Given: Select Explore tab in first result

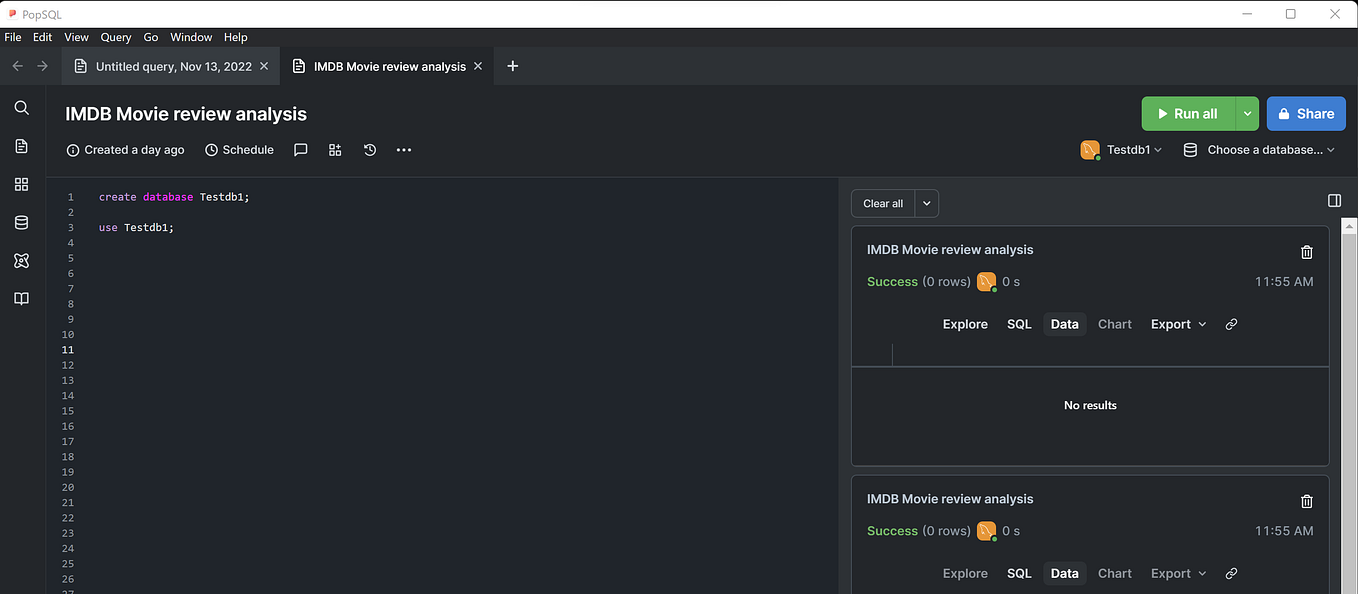Looking at the screenshot, I should tap(965, 324).
